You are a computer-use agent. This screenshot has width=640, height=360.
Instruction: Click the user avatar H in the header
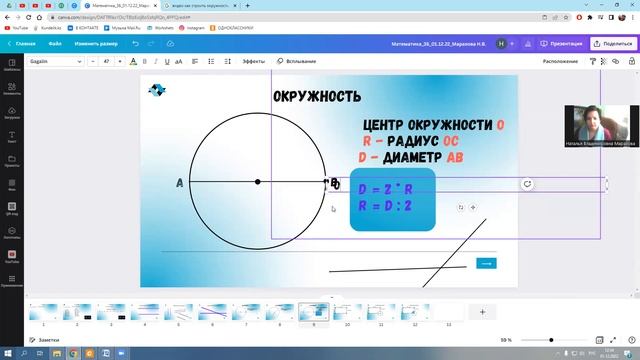tap(501, 44)
